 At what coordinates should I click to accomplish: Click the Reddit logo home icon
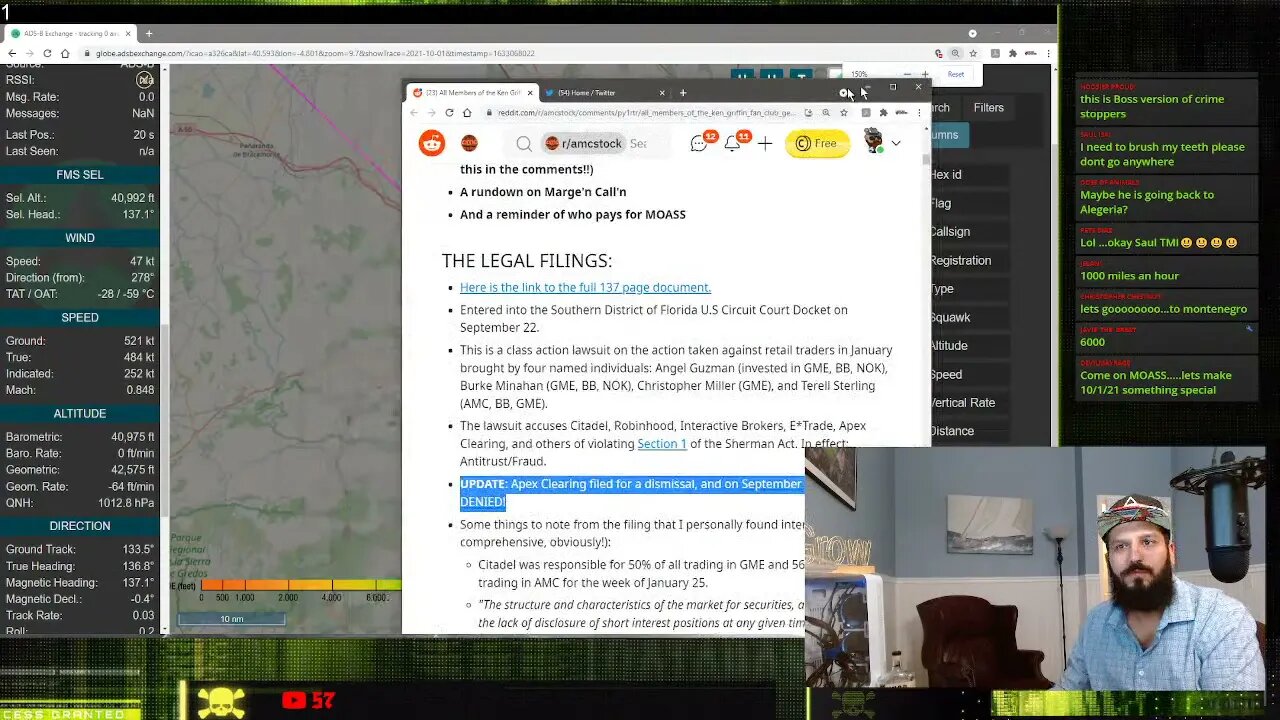click(x=431, y=143)
